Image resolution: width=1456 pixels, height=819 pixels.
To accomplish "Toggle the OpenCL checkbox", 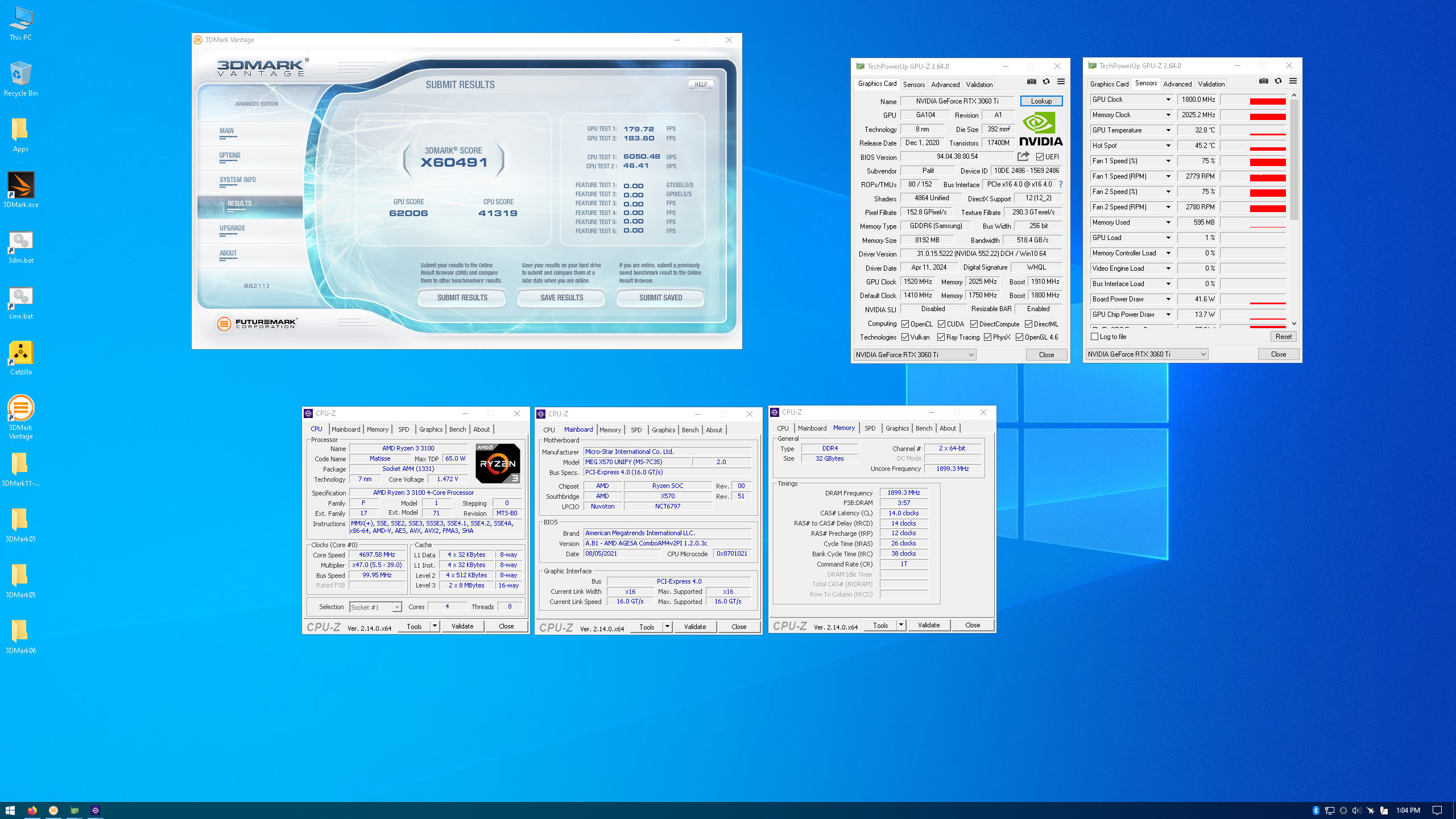I will (x=905, y=324).
